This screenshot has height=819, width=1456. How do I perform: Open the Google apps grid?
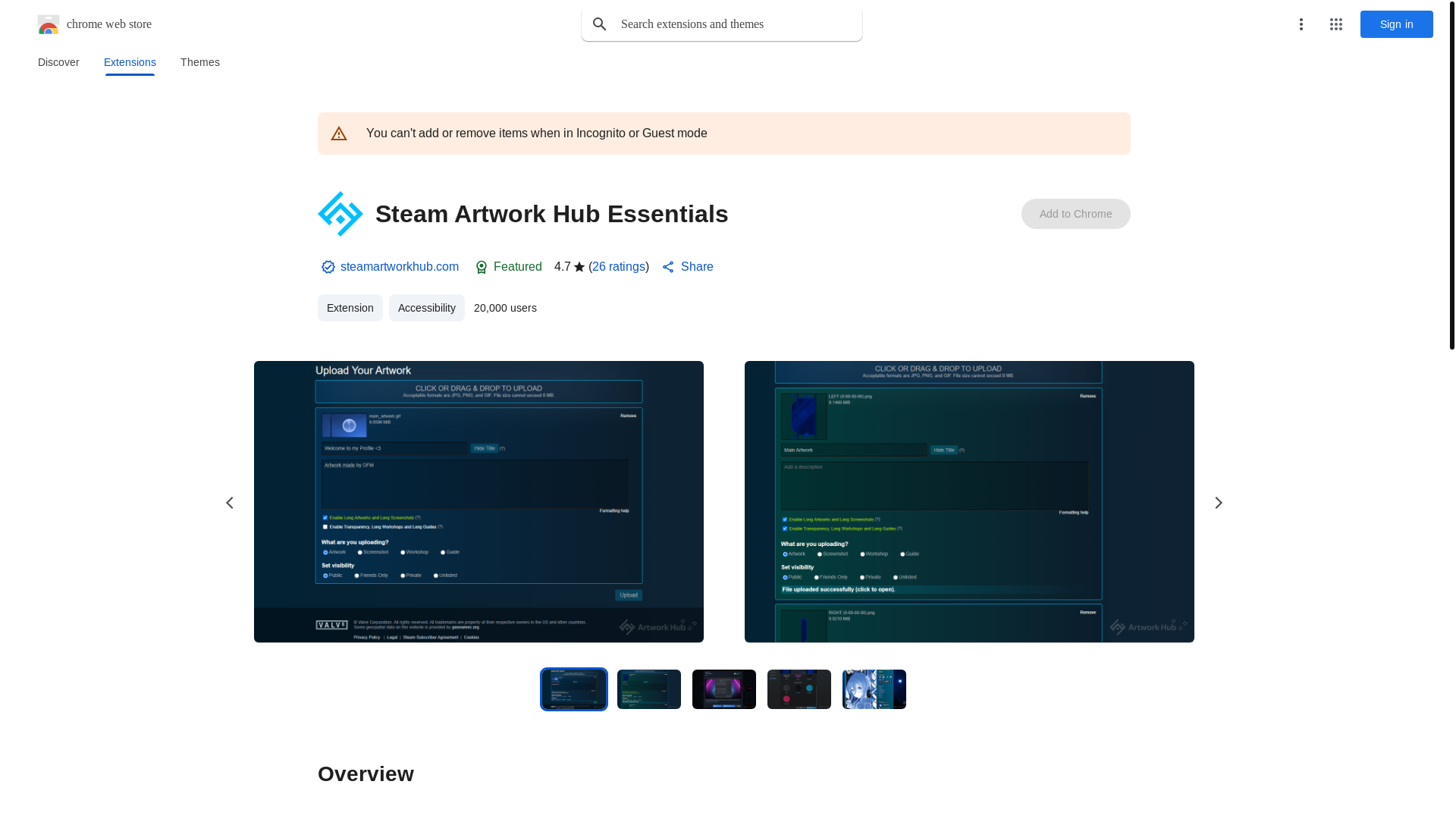pos(1336,24)
